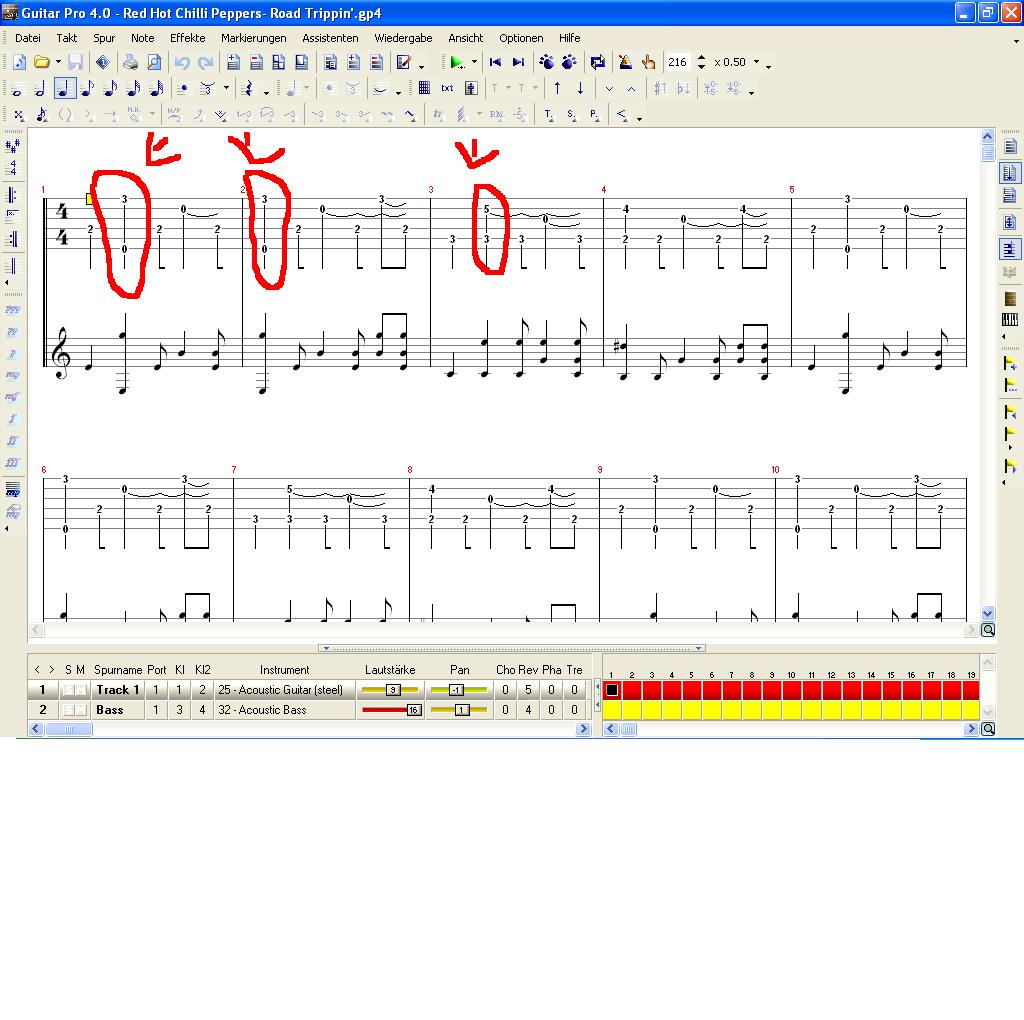Click the Open file folder icon
This screenshot has height=1020, width=1024.
(x=42, y=62)
